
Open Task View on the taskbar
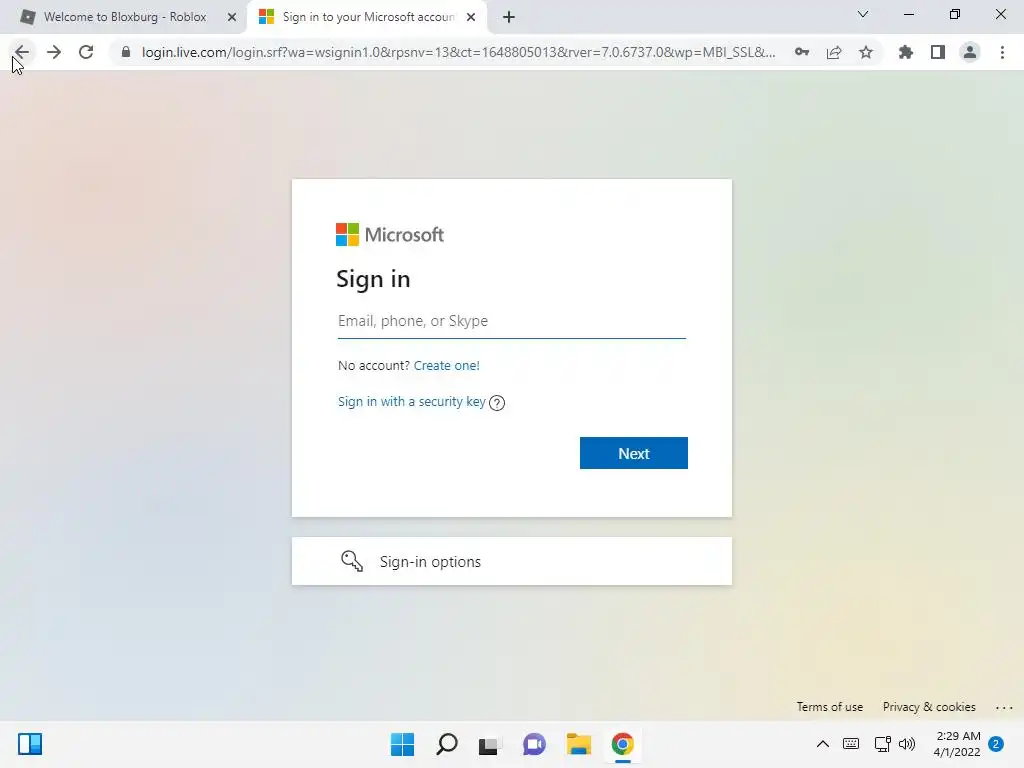(x=490, y=745)
